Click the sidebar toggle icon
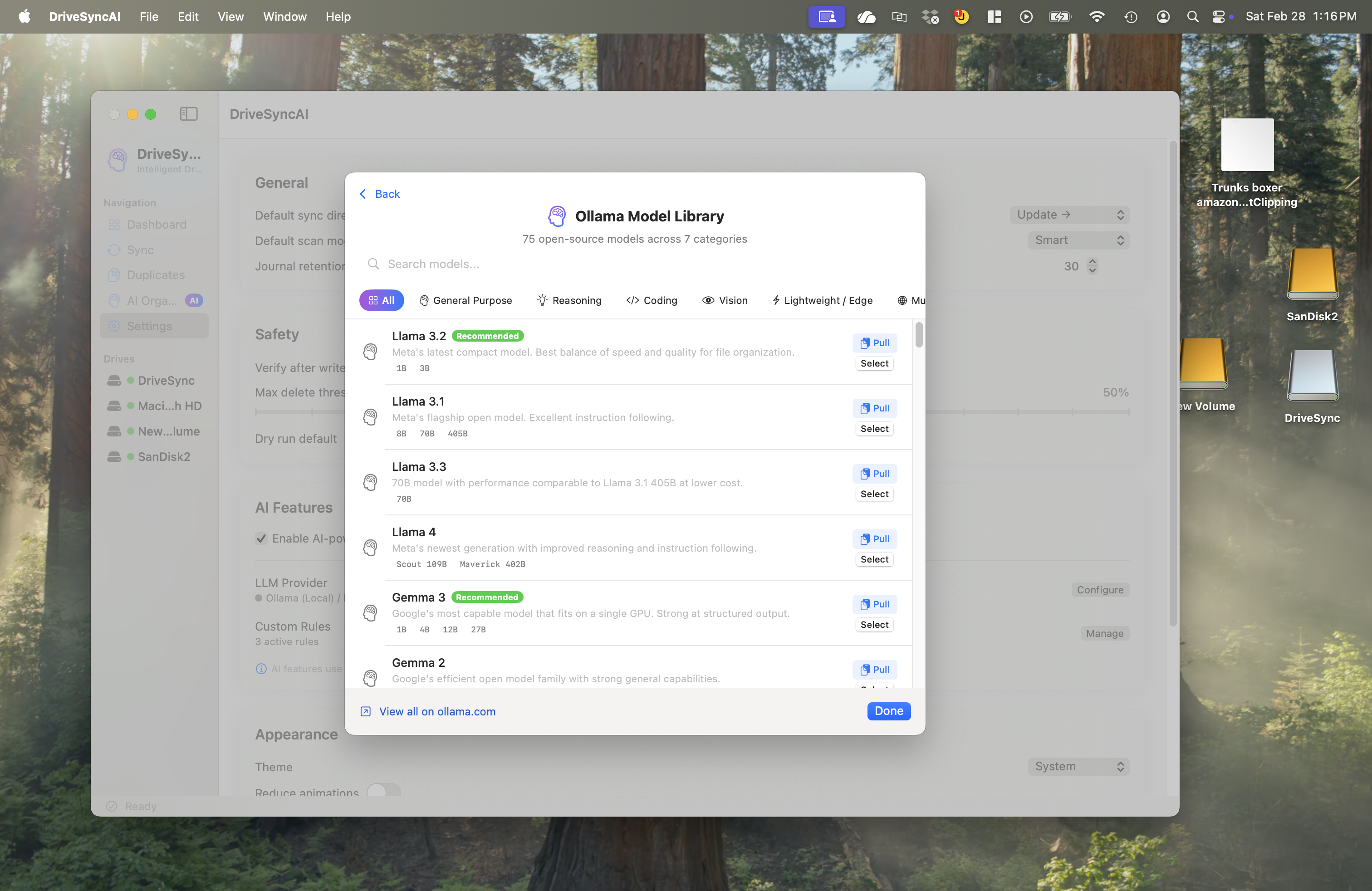Screen dimensions: 1372x891 [188, 113]
